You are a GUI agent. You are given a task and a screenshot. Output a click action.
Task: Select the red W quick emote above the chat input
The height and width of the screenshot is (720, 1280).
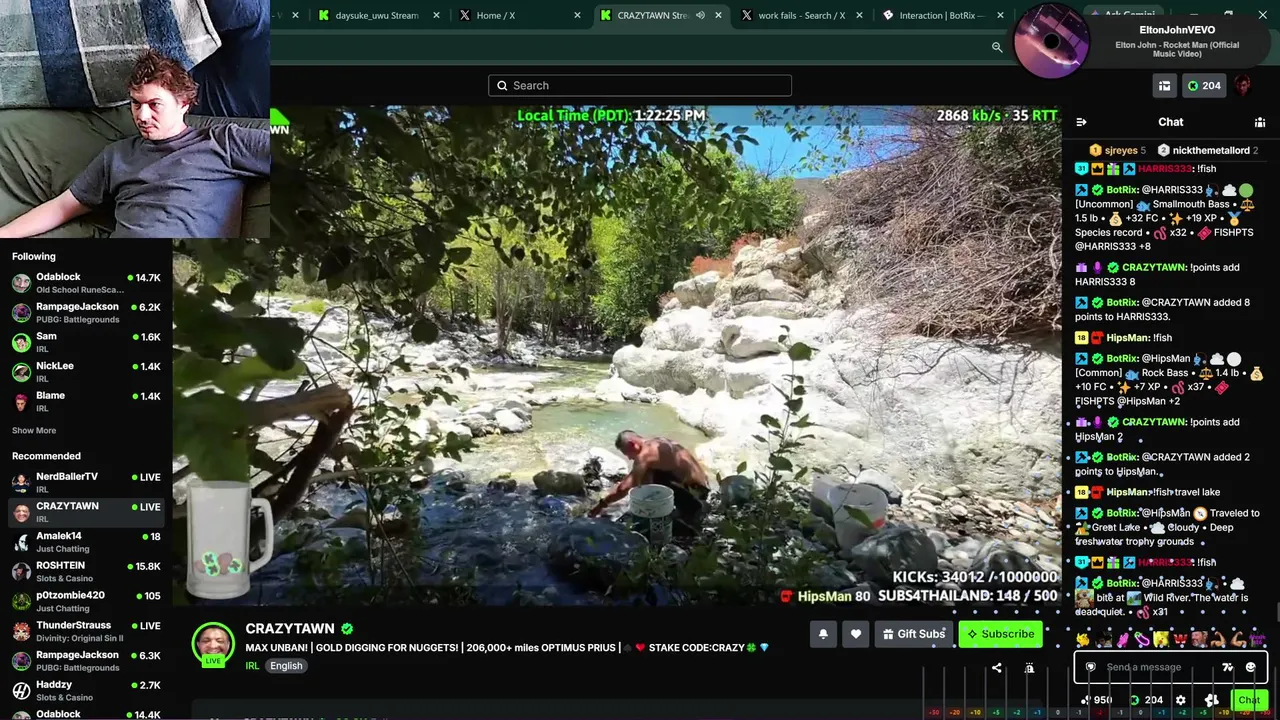click(1180, 638)
